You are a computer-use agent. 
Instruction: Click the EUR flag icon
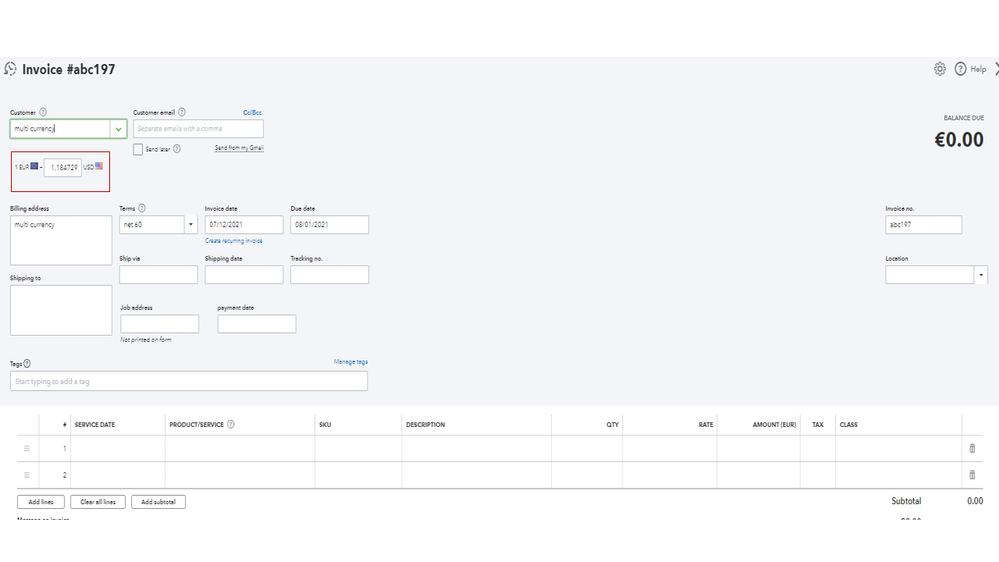(x=34, y=166)
